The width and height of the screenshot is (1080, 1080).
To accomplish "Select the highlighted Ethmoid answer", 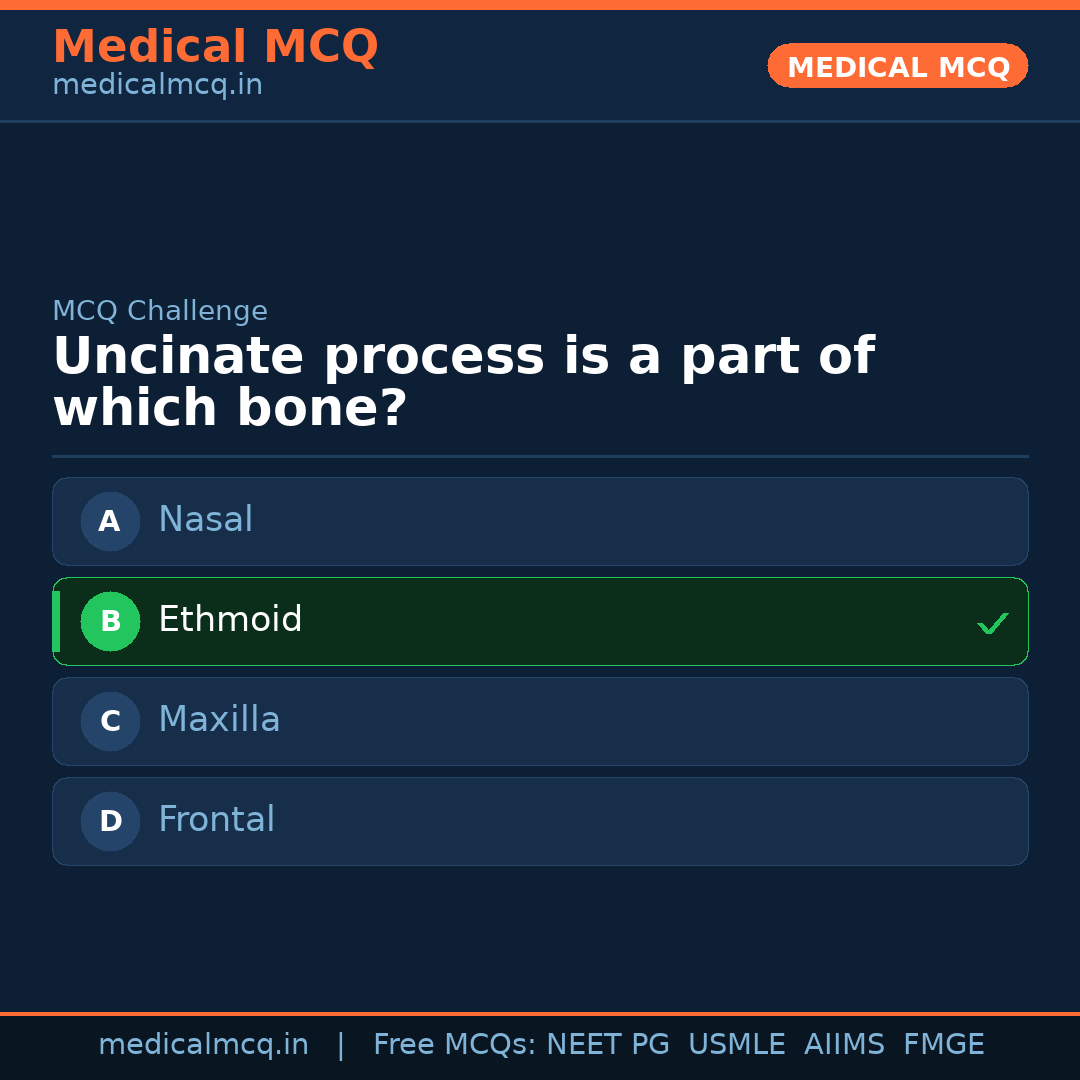I will pyautogui.click(x=540, y=621).
